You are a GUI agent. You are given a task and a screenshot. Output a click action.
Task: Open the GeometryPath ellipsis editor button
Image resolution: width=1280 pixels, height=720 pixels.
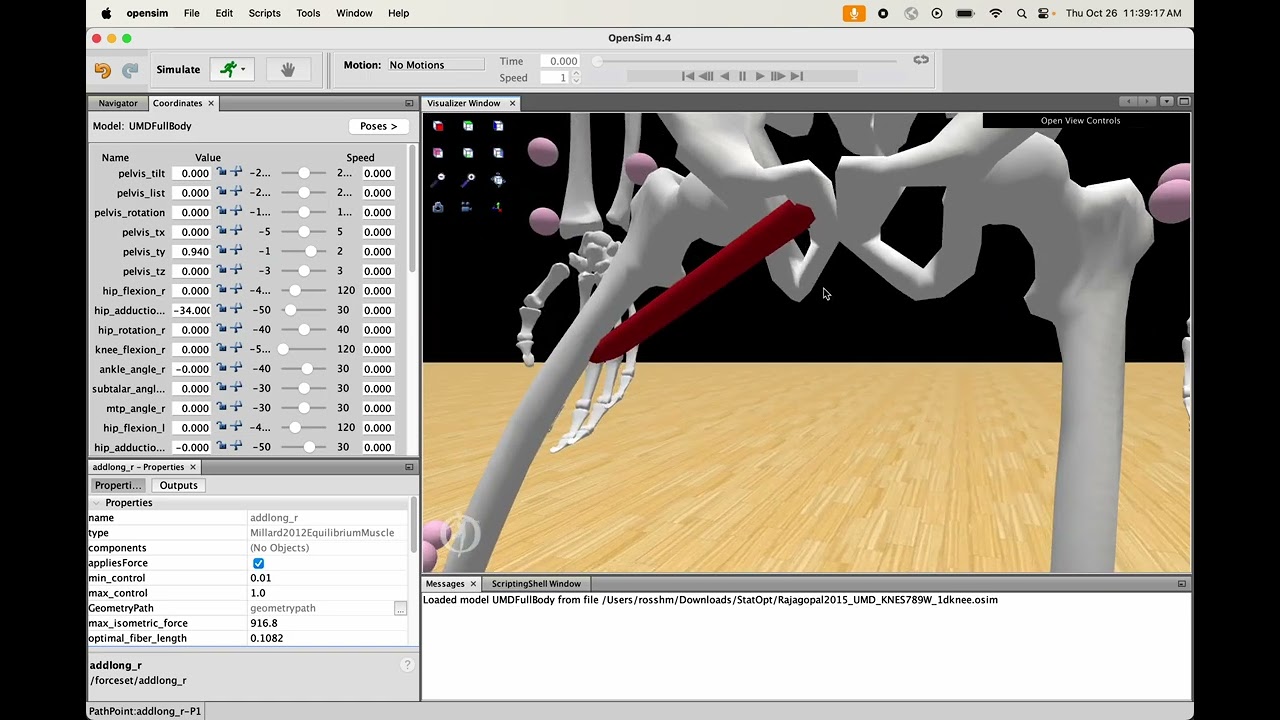[x=400, y=608]
